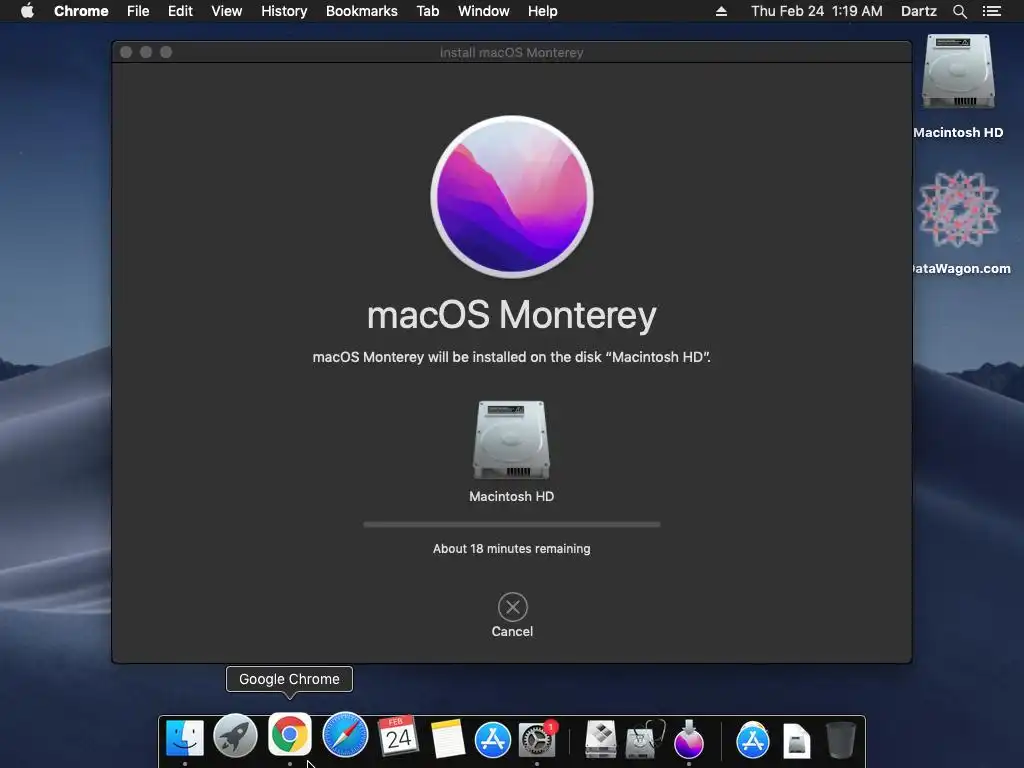Open Boot Camp Assistant dock icon
This screenshot has height=768, width=1024.
click(x=601, y=739)
